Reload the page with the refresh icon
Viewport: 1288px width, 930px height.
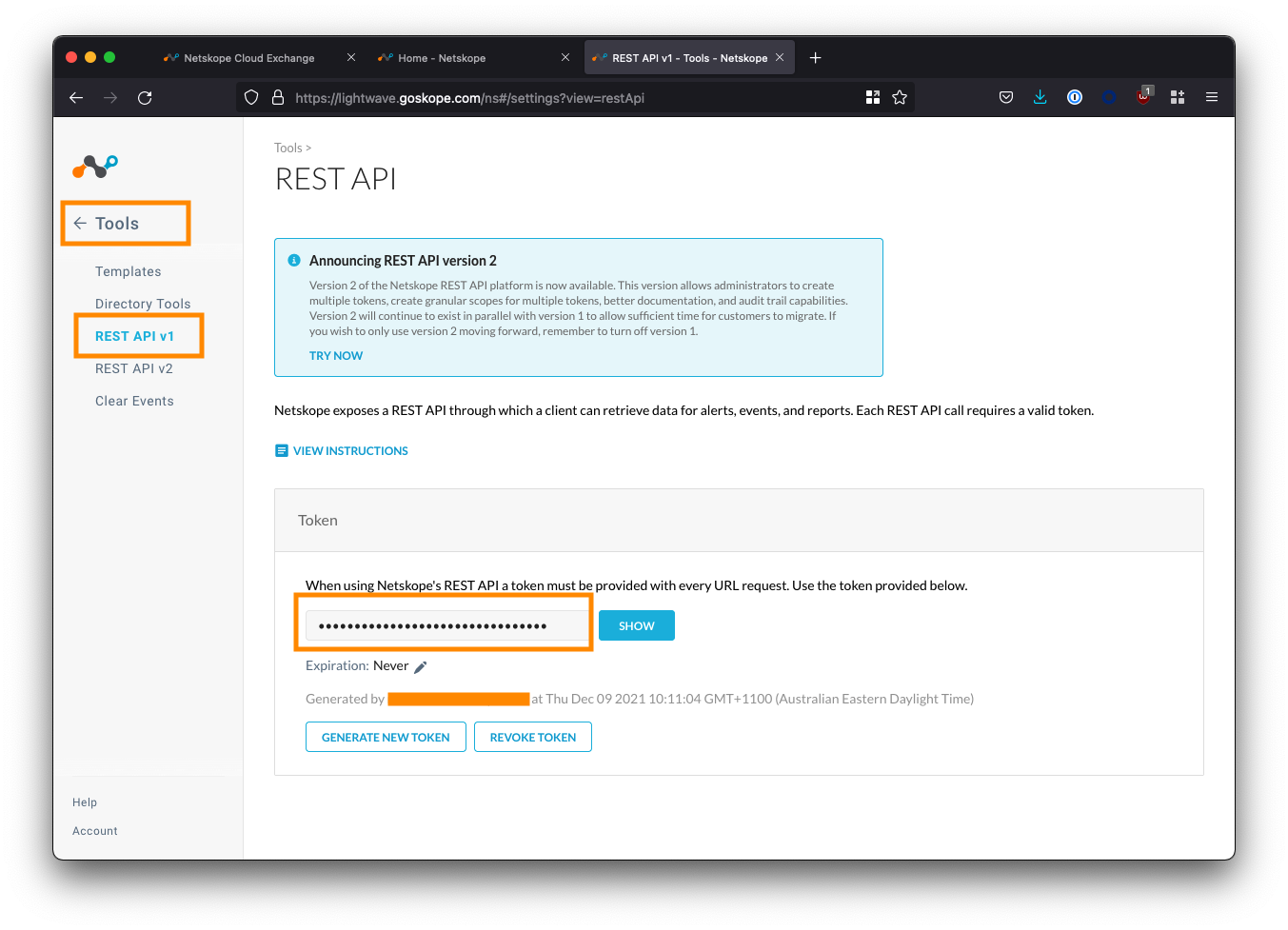pyautogui.click(x=145, y=97)
